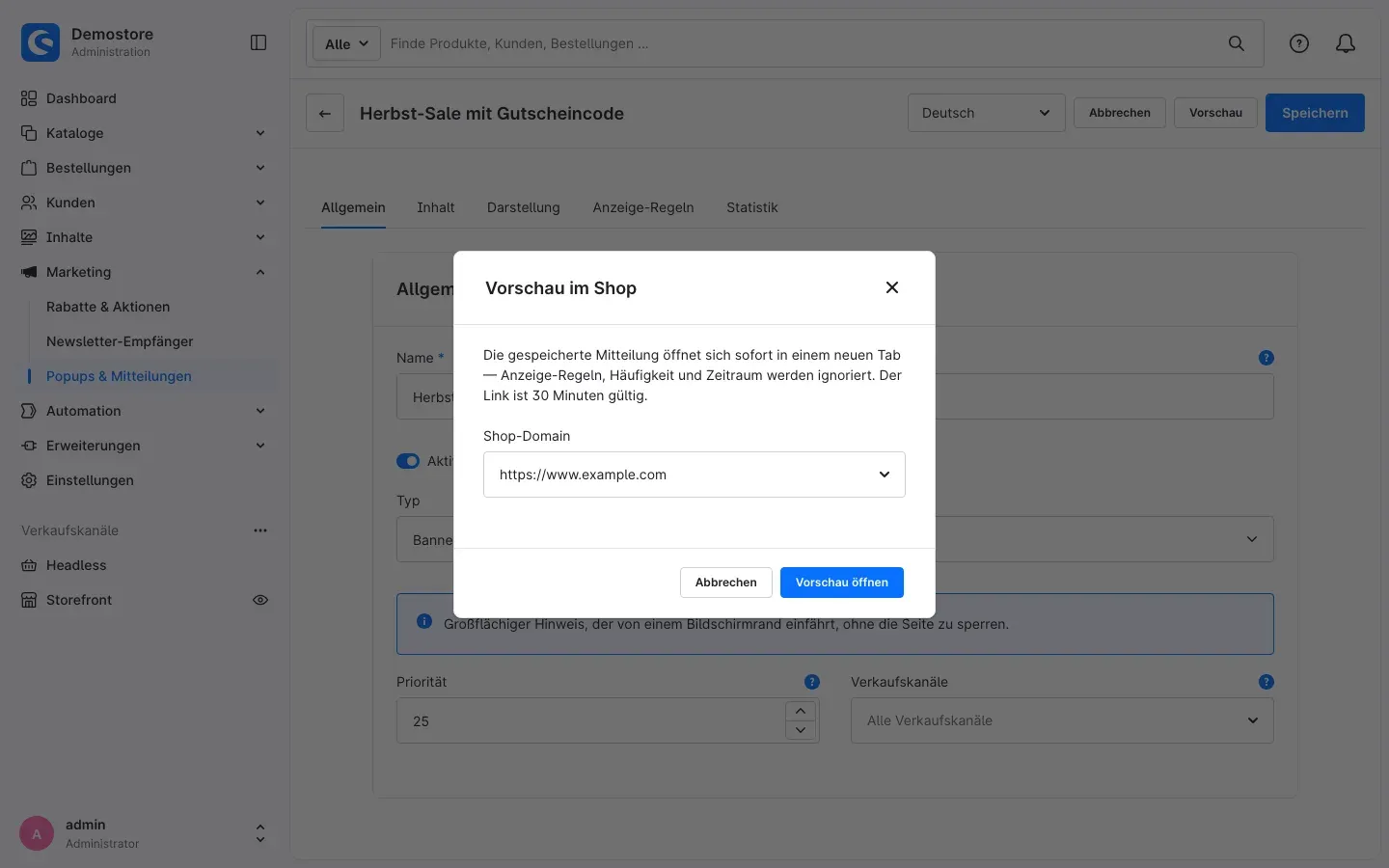Expand the admin user menu

[x=260, y=834]
